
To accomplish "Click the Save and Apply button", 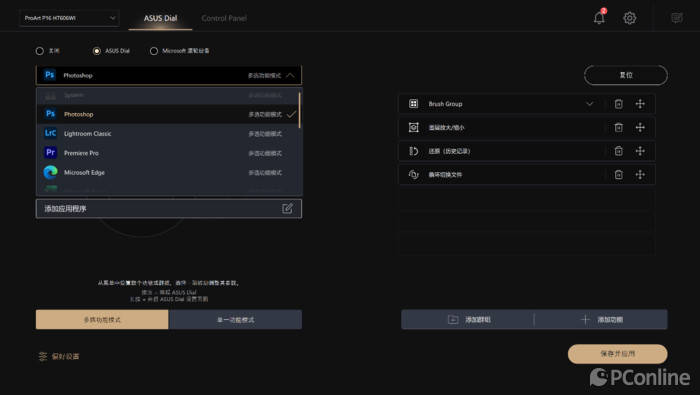I will (x=617, y=353).
